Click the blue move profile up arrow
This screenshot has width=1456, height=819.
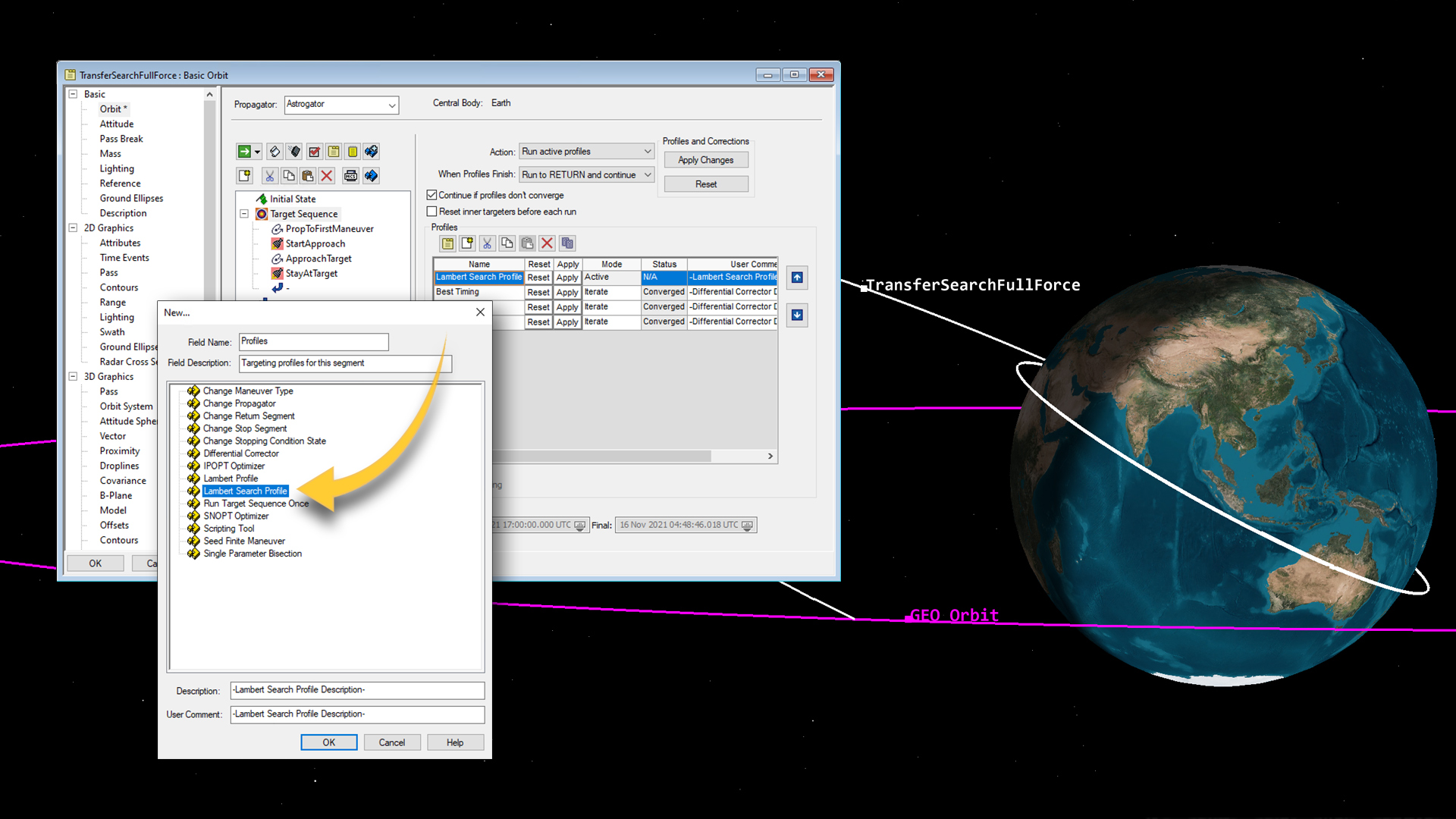[797, 278]
